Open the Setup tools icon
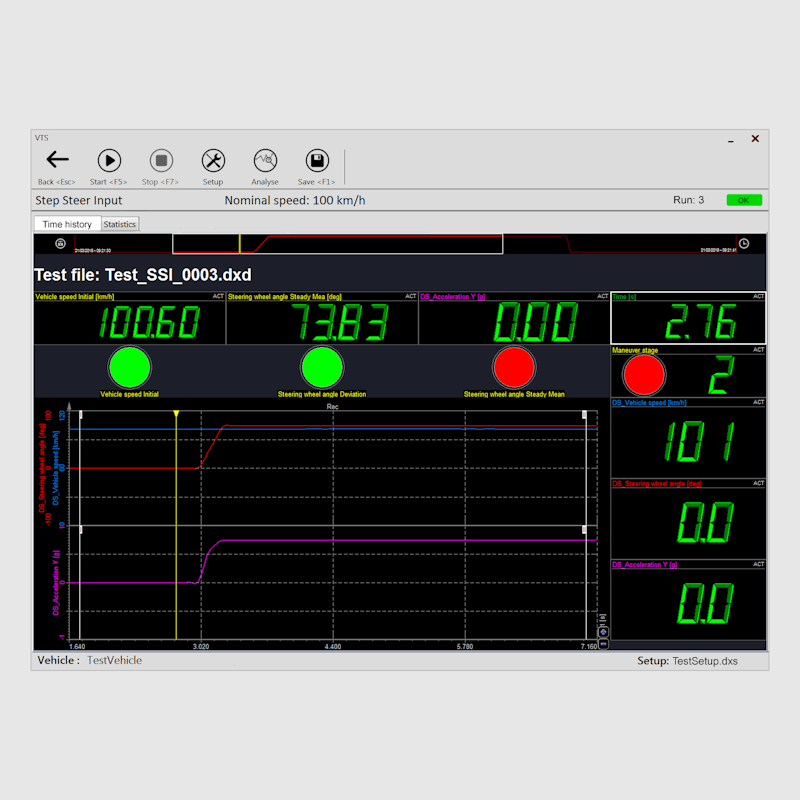 click(x=213, y=160)
